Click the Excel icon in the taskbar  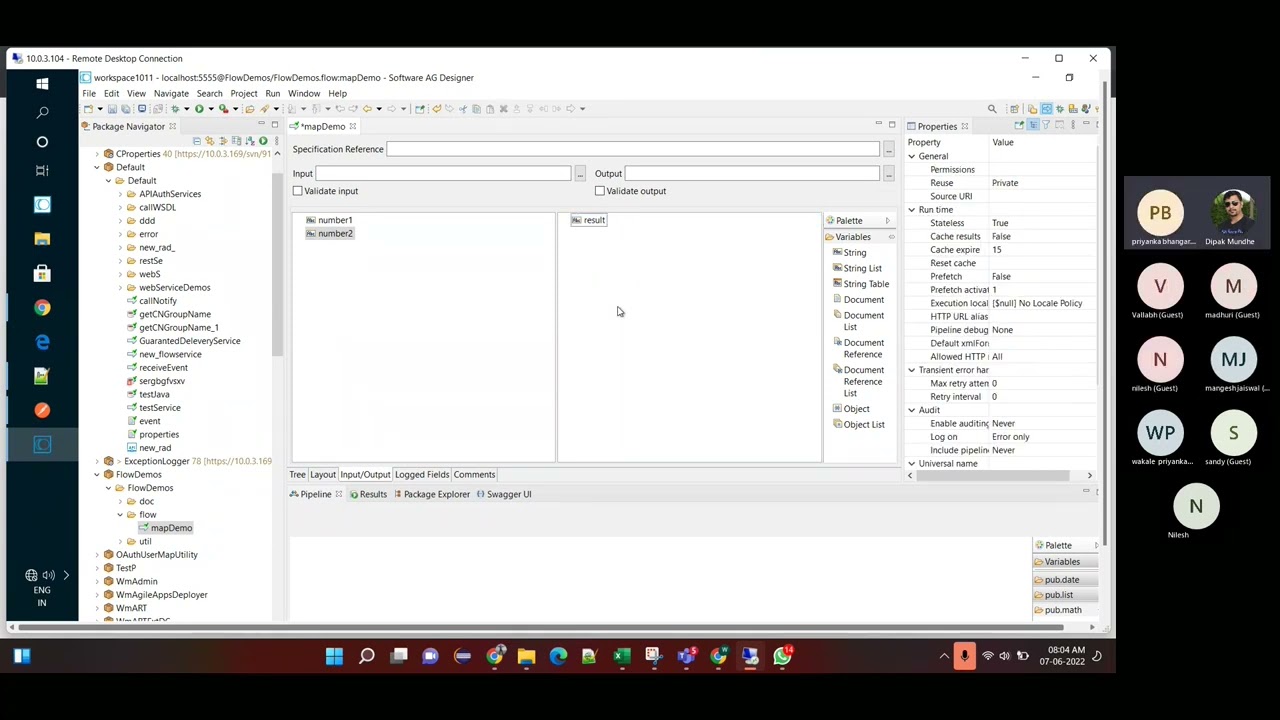click(x=621, y=656)
